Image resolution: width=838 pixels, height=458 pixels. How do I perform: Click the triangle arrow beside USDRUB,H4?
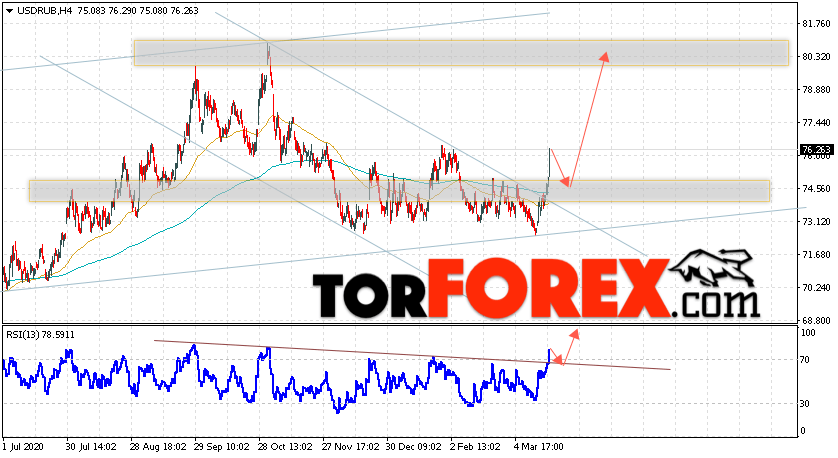pos(9,11)
